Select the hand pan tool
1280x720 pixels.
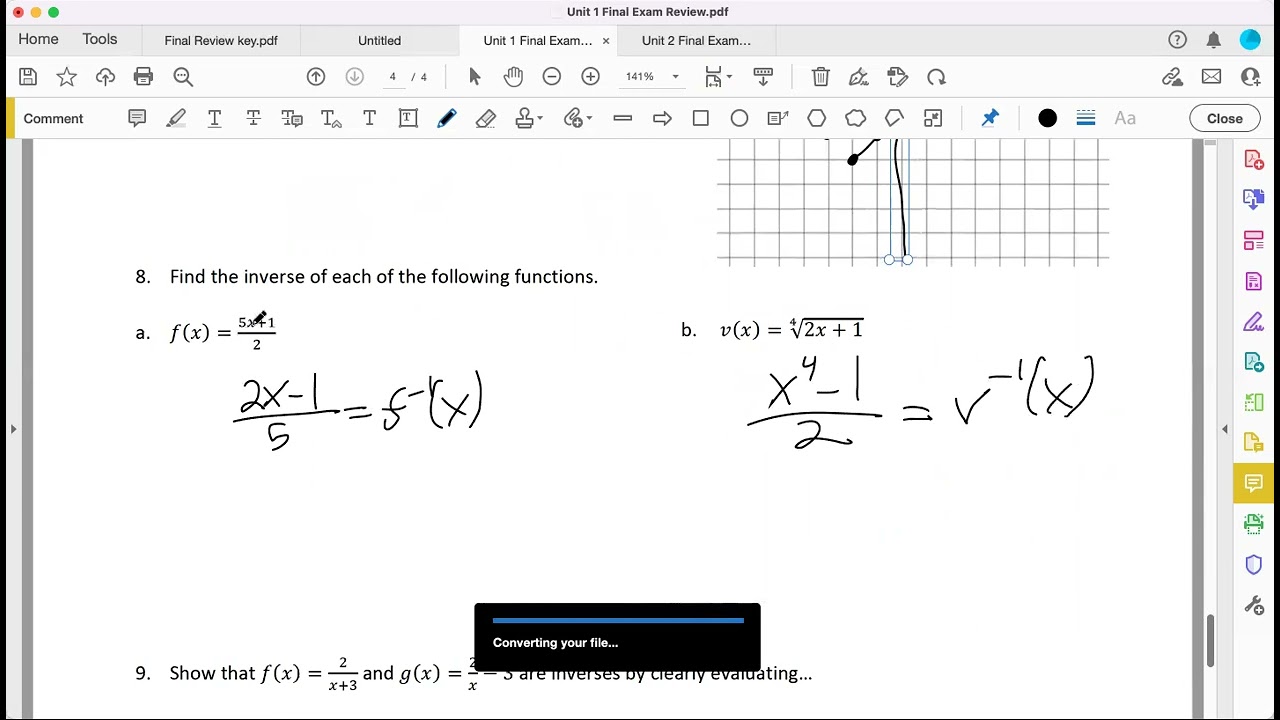pyautogui.click(x=513, y=77)
